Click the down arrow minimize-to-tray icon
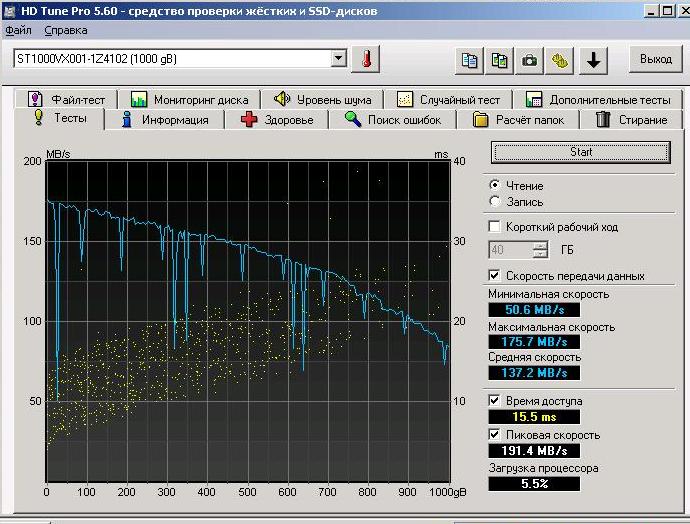Image resolution: width=690 pixels, height=524 pixels. pos(594,60)
